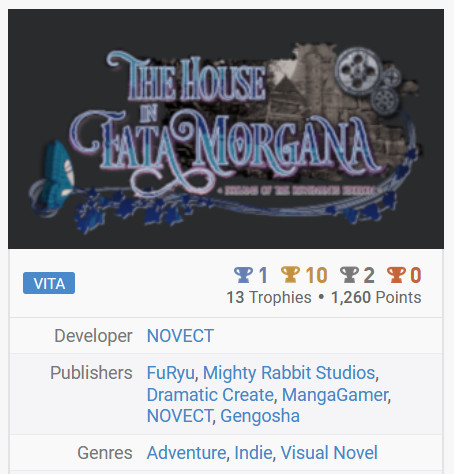This screenshot has height=474, width=454.
Task: Go to the MangaGamer publisher page
Action: 335,395
